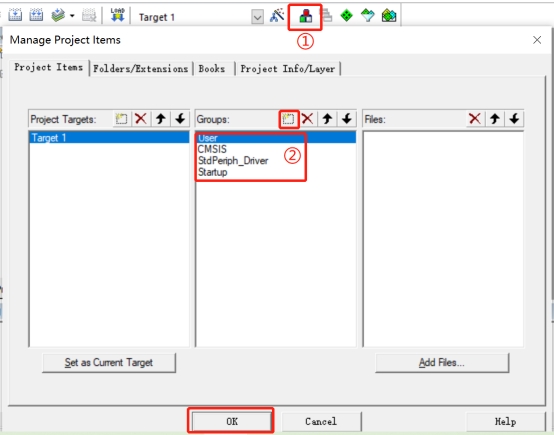
Task: Delete selected file in Files panel
Action: coord(475,119)
